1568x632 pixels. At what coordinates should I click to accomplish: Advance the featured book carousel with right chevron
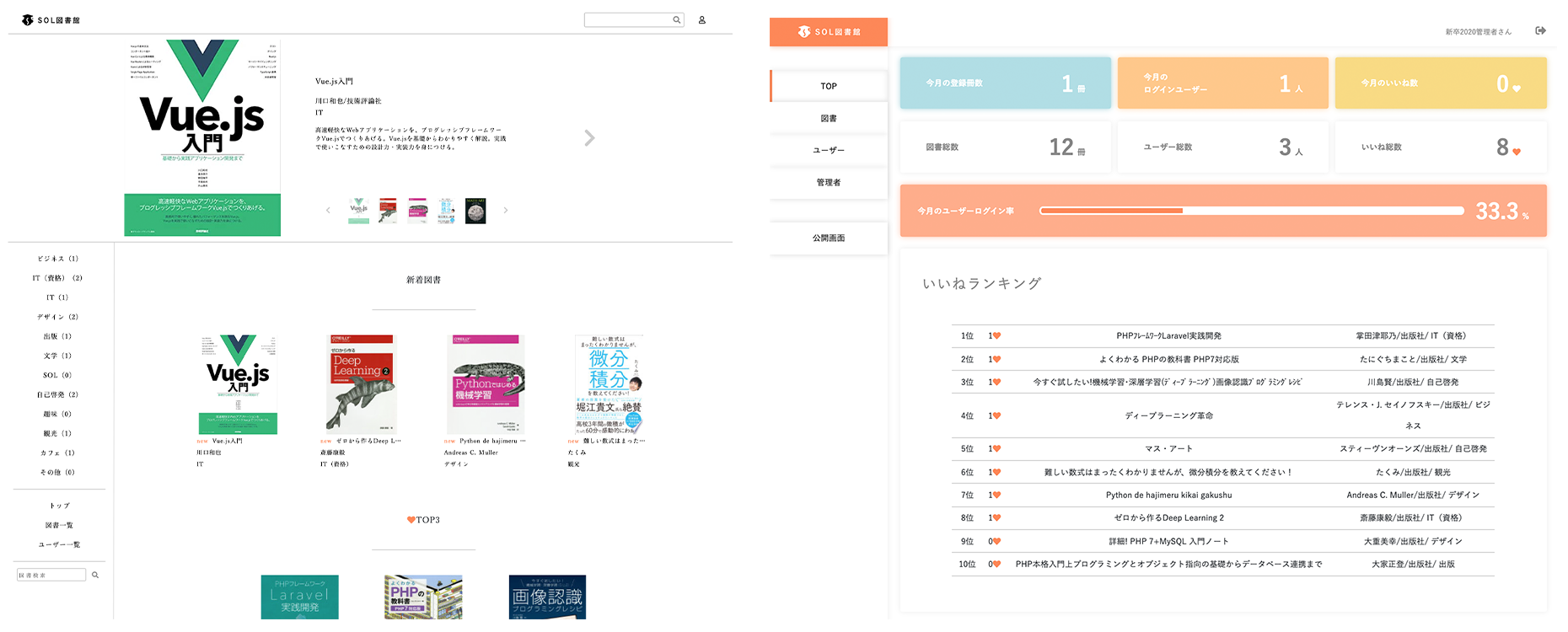[589, 138]
